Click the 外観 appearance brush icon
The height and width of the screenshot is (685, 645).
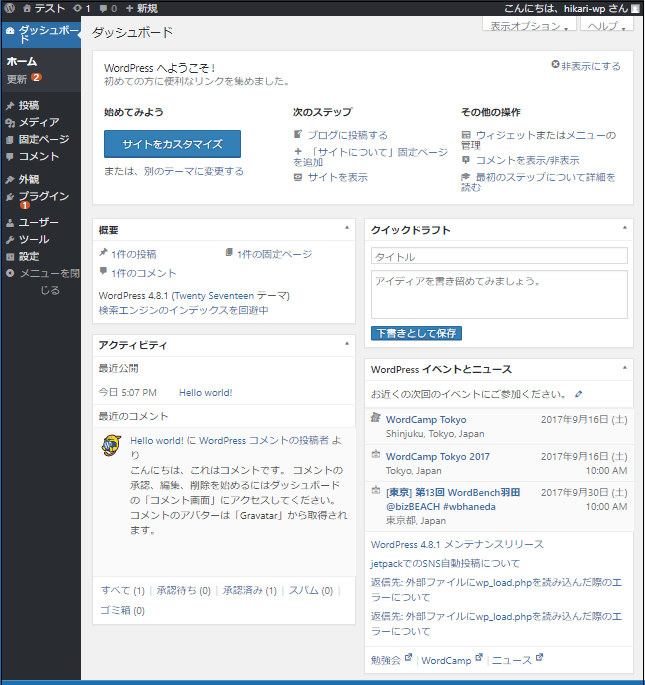[x=10, y=180]
